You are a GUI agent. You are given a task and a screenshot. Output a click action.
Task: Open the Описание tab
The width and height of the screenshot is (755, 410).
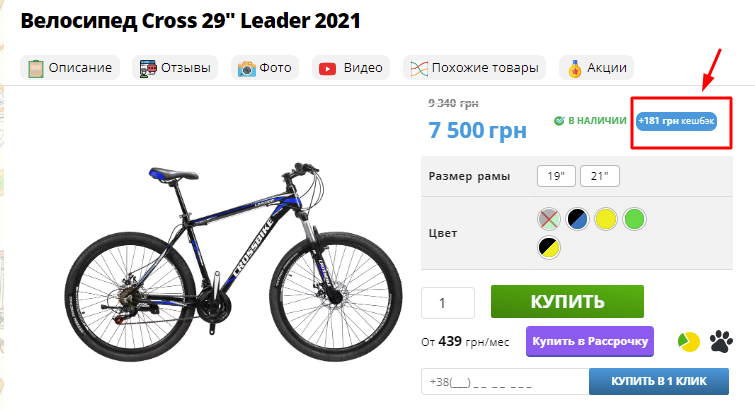point(70,68)
